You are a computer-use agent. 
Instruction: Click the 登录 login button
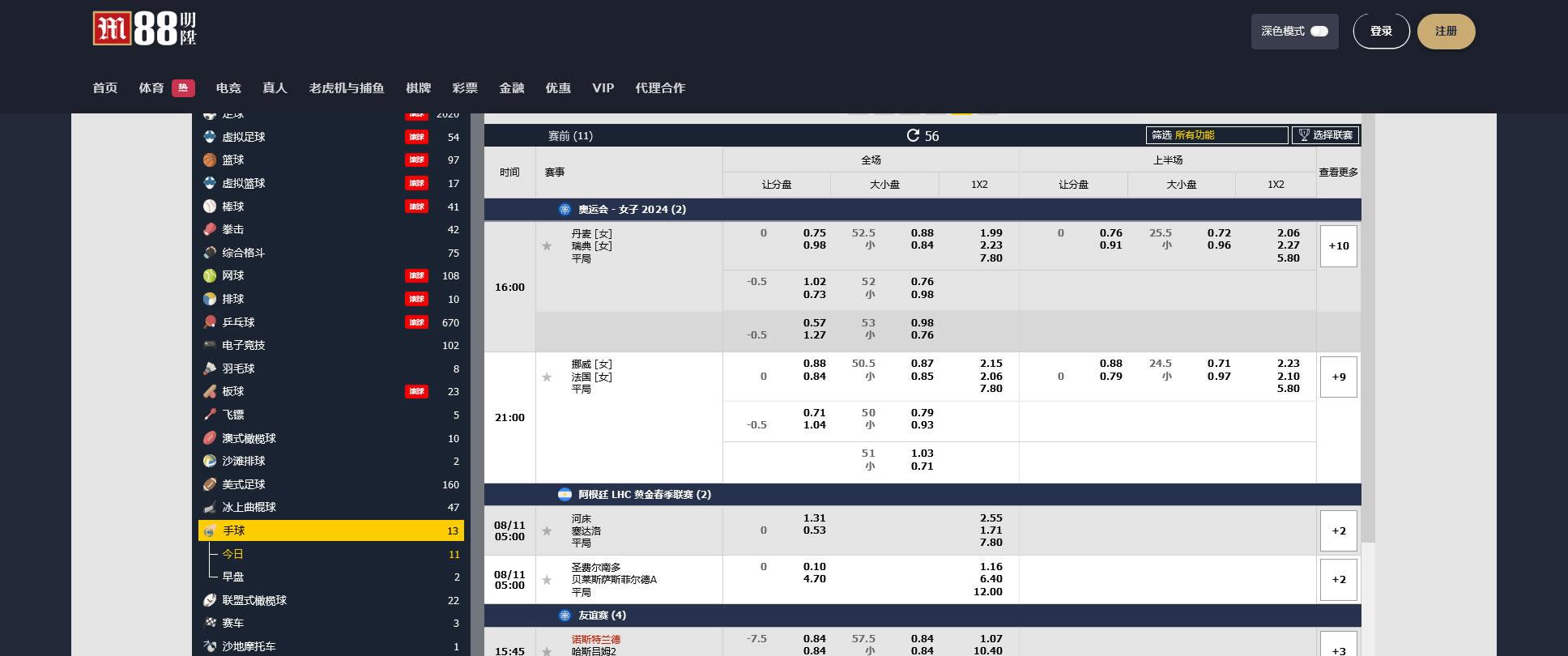(1381, 32)
